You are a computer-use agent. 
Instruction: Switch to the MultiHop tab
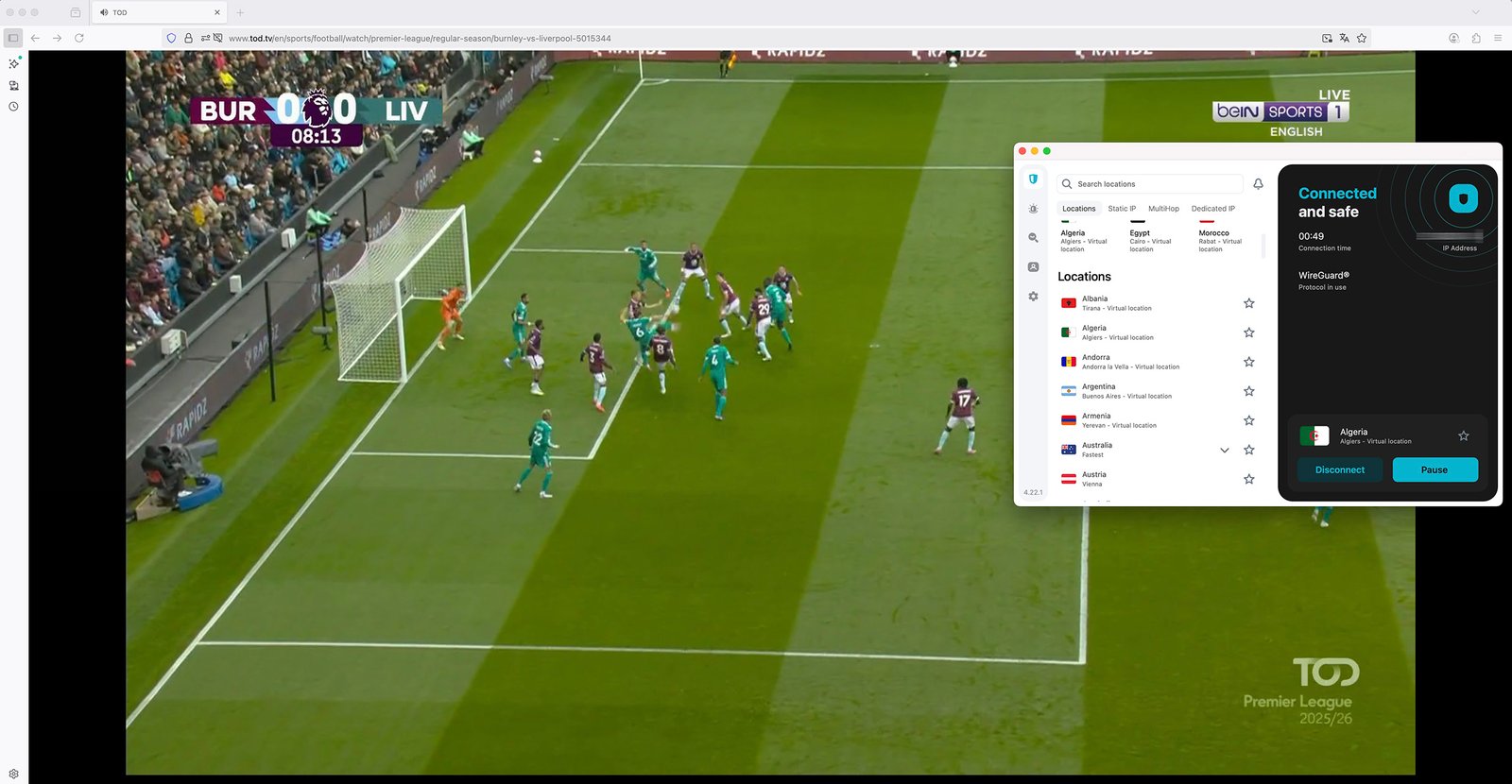(x=1163, y=209)
